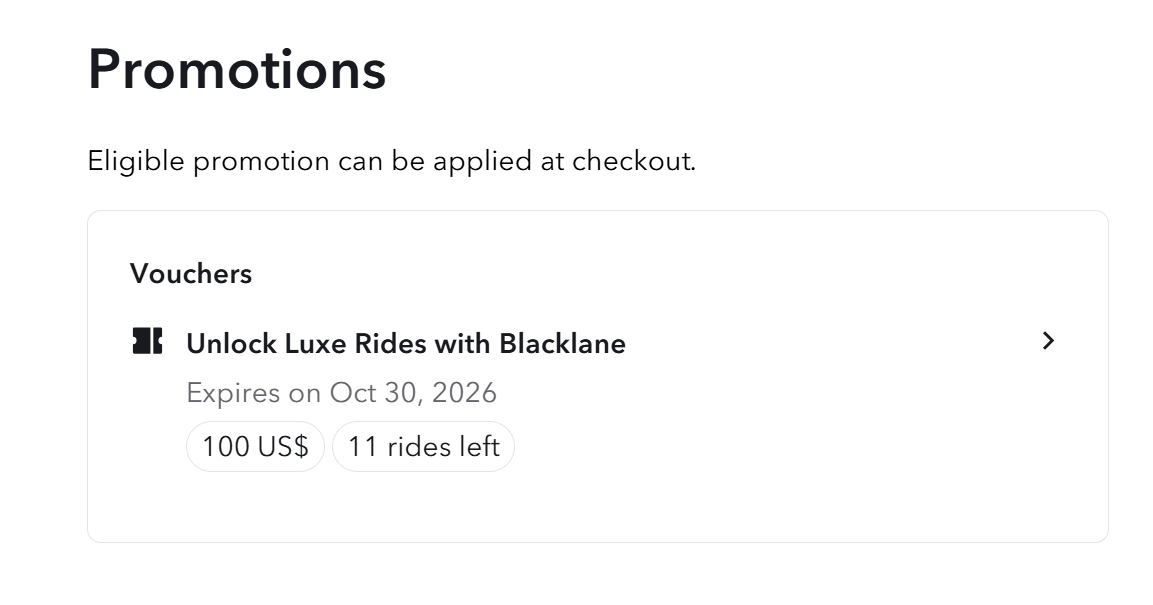The image size is (1153, 605).
Task: Expand the Blacklane voucher chevron arrow
Action: 1048,342
